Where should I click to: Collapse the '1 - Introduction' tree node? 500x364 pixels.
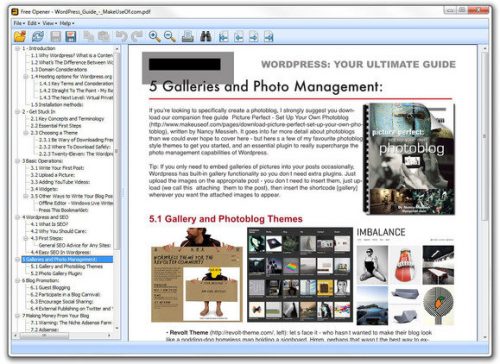tap(17, 49)
